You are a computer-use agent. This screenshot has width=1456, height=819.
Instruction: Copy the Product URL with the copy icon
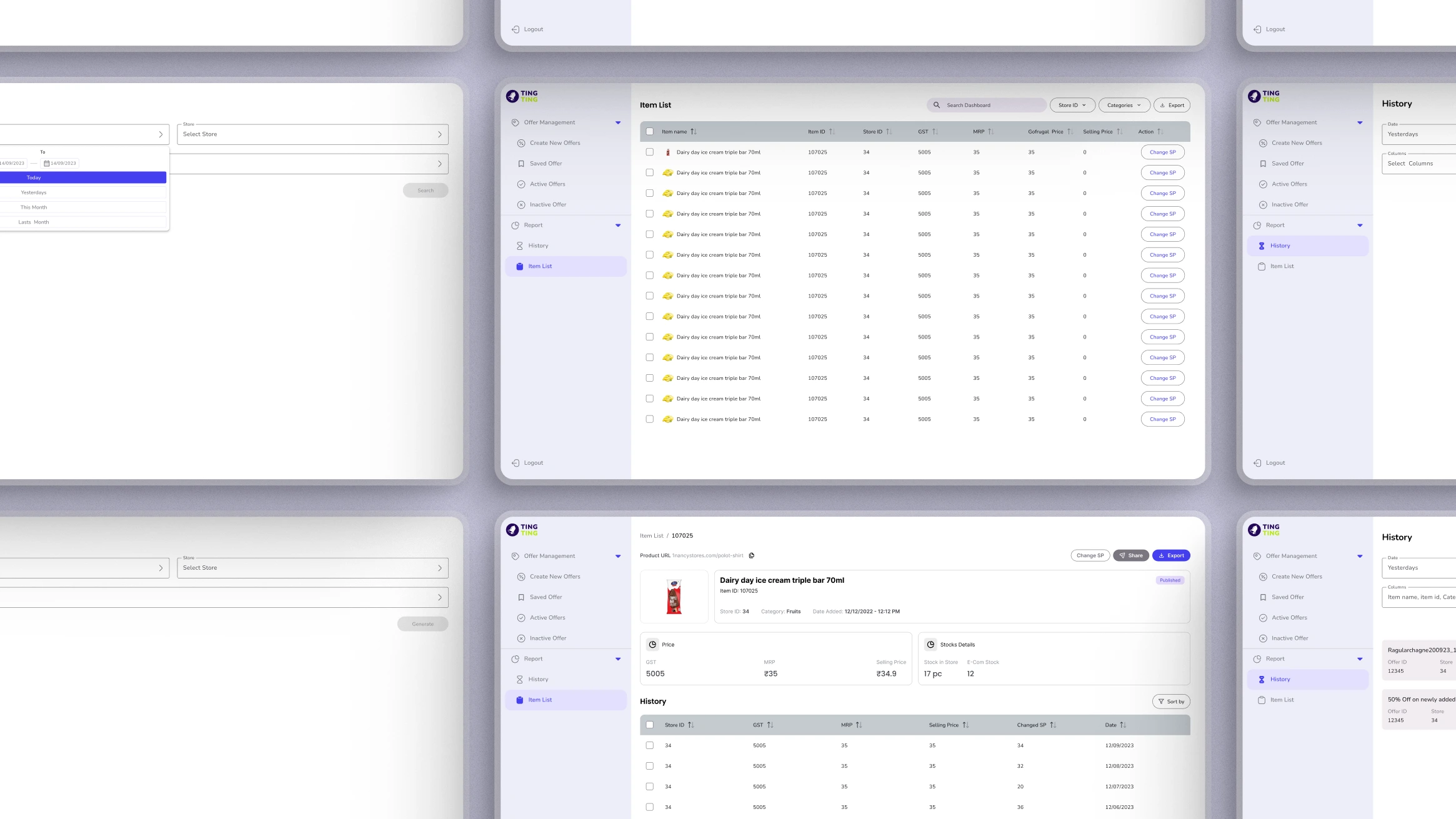click(x=751, y=555)
